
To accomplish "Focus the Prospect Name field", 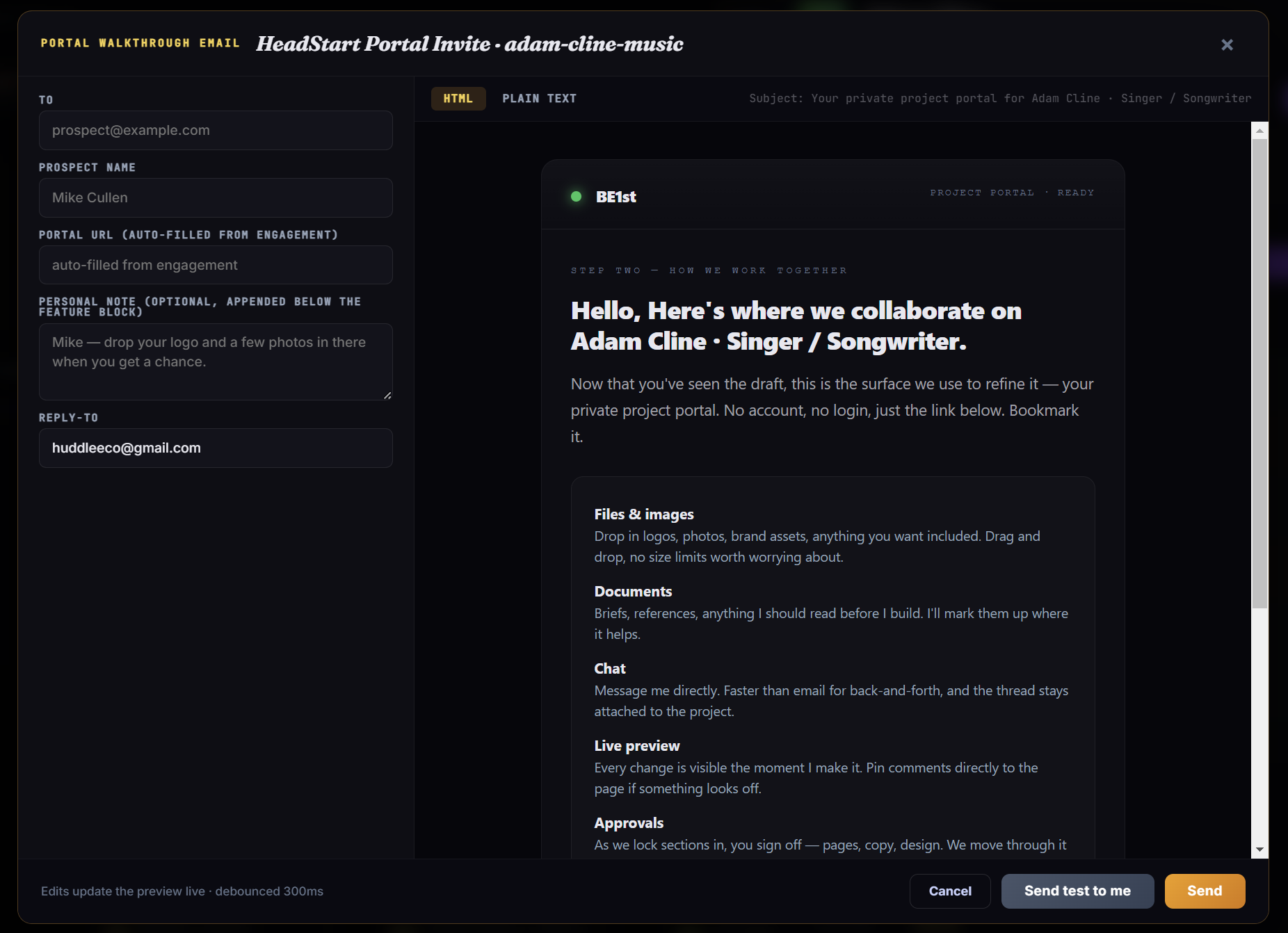I will 216,198.
